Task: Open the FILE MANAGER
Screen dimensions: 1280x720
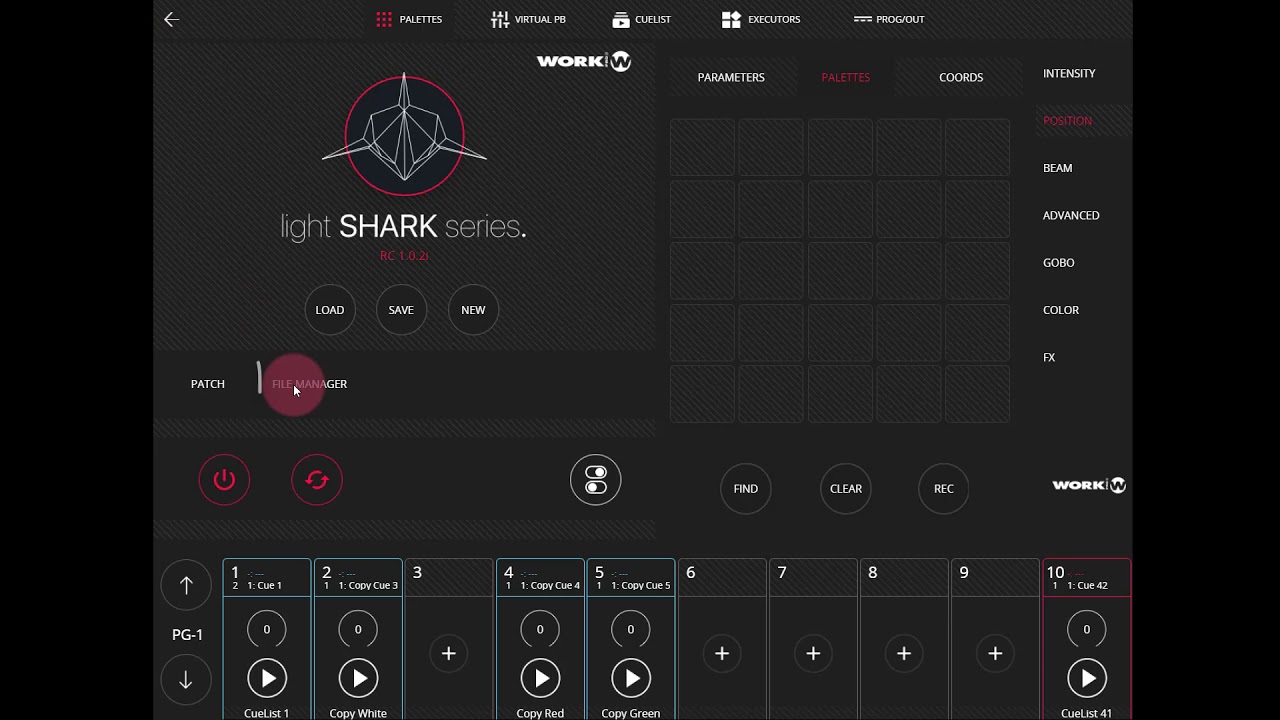Action: tap(310, 384)
